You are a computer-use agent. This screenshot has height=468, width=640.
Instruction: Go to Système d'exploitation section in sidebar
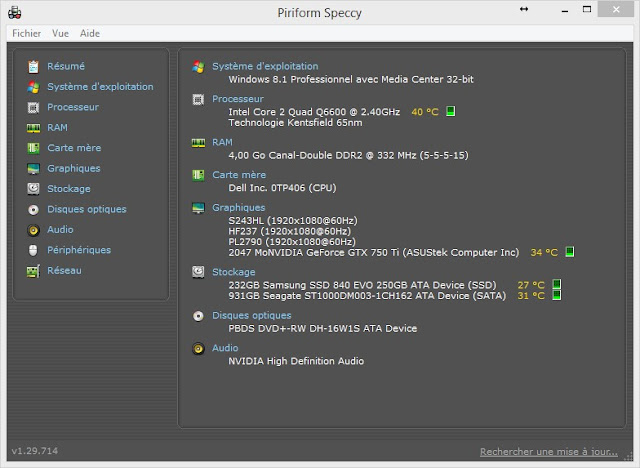point(100,87)
